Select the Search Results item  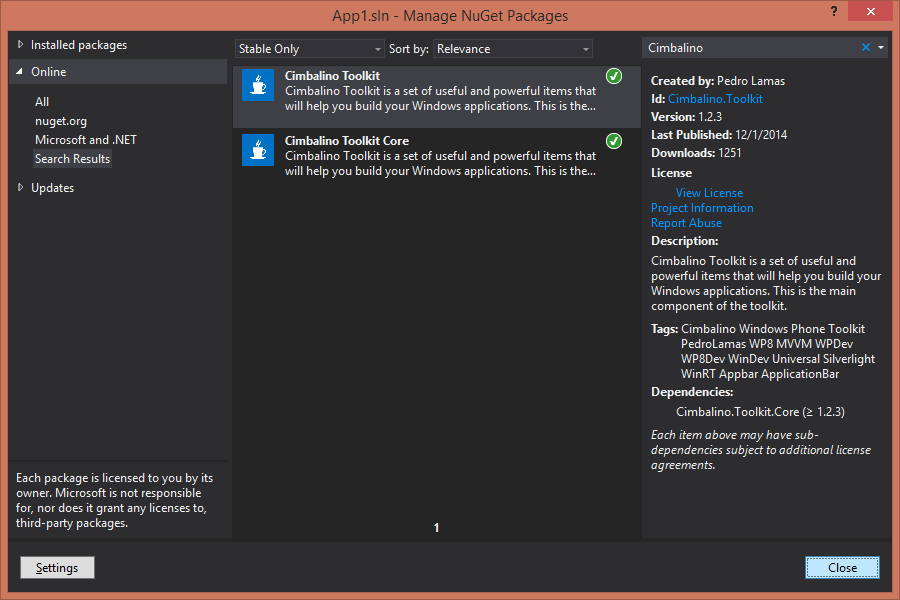click(72, 159)
